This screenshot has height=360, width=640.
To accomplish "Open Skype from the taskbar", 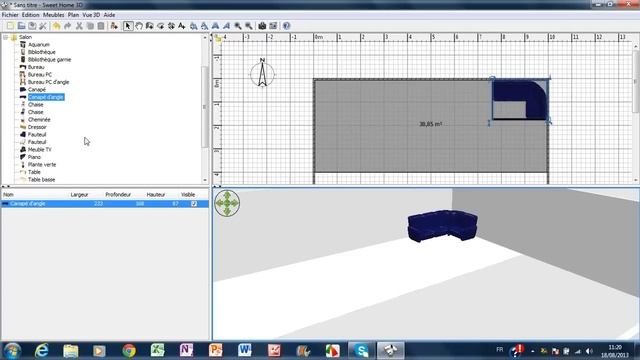I will [361, 351].
